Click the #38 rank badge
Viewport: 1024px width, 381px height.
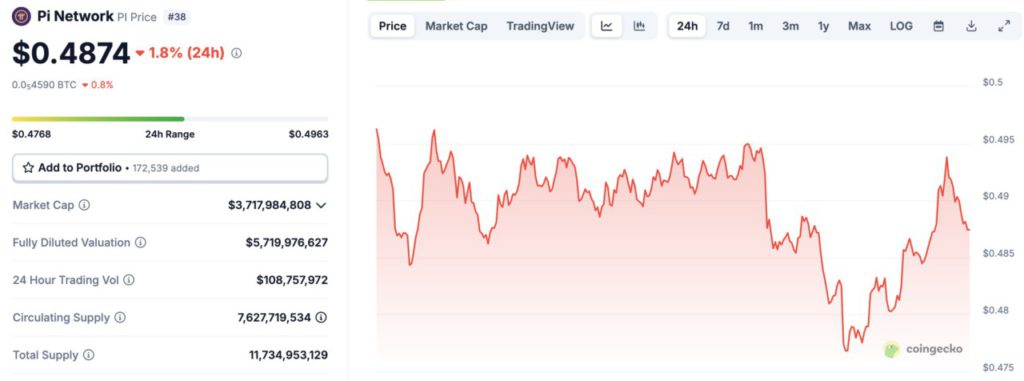[x=176, y=17]
